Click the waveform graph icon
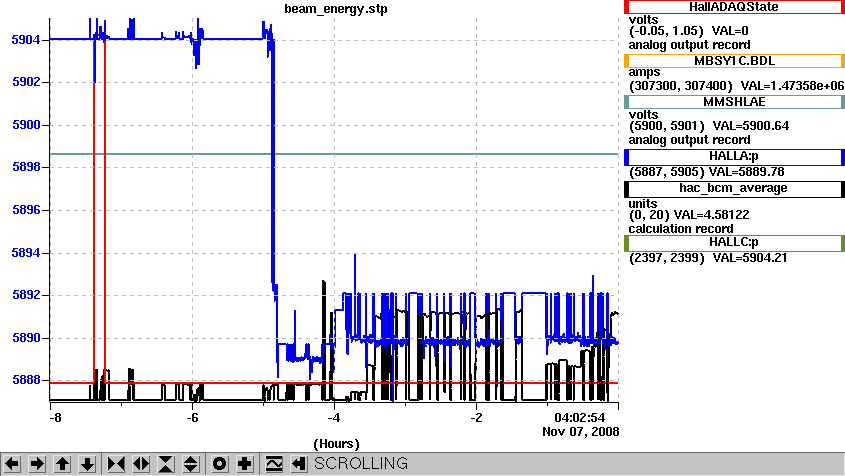Viewport: 845px width, 476px height. click(x=274, y=464)
